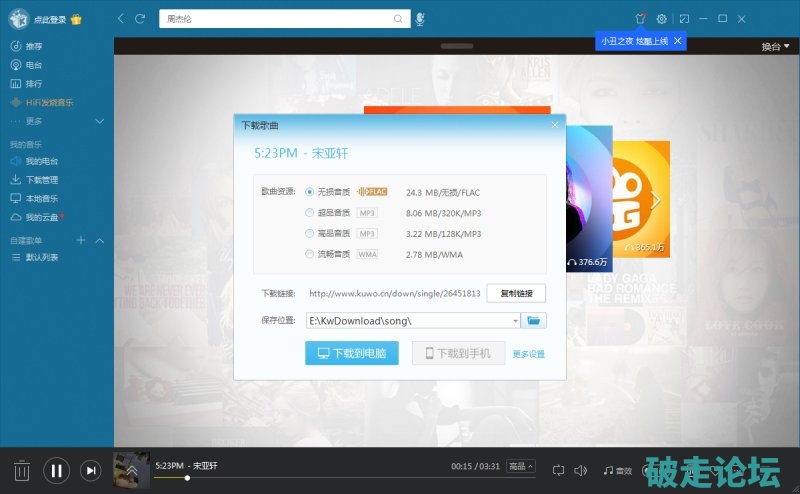Click the 下载到电脑 button

[351, 353]
